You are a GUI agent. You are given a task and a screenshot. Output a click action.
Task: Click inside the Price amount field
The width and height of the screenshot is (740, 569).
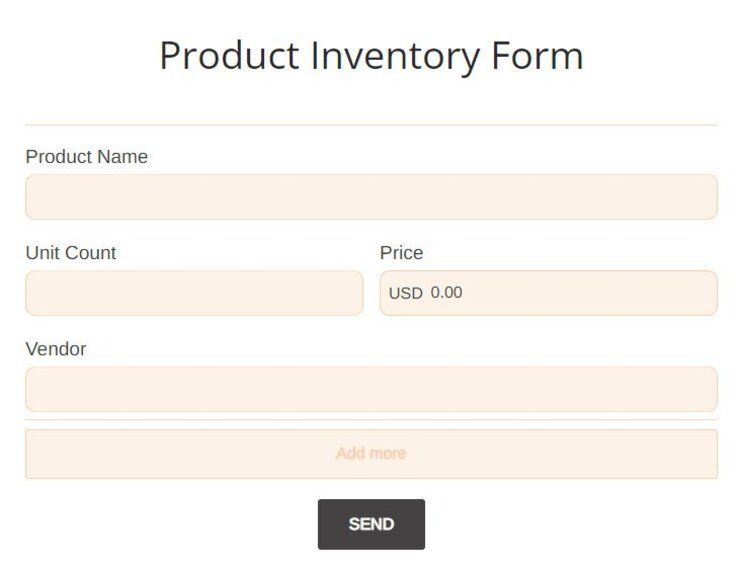[570, 293]
